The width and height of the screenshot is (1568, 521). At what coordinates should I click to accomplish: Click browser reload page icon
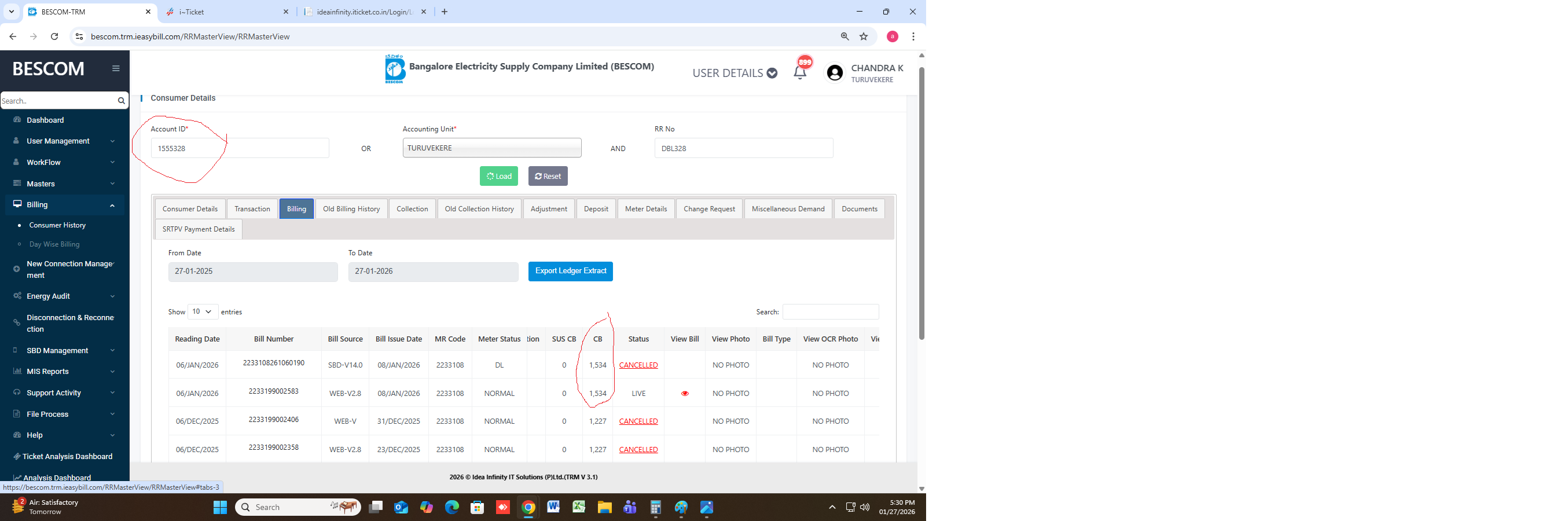tap(54, 36)
